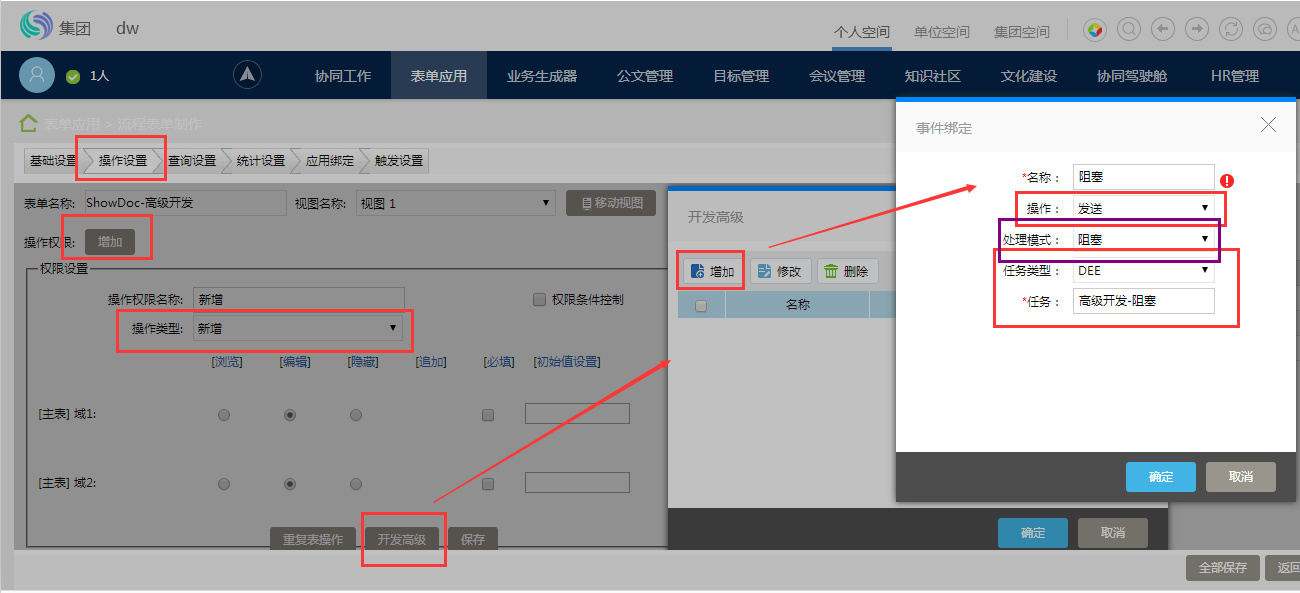
Task: Click the 移动视图 button
Action: [611, 203]
